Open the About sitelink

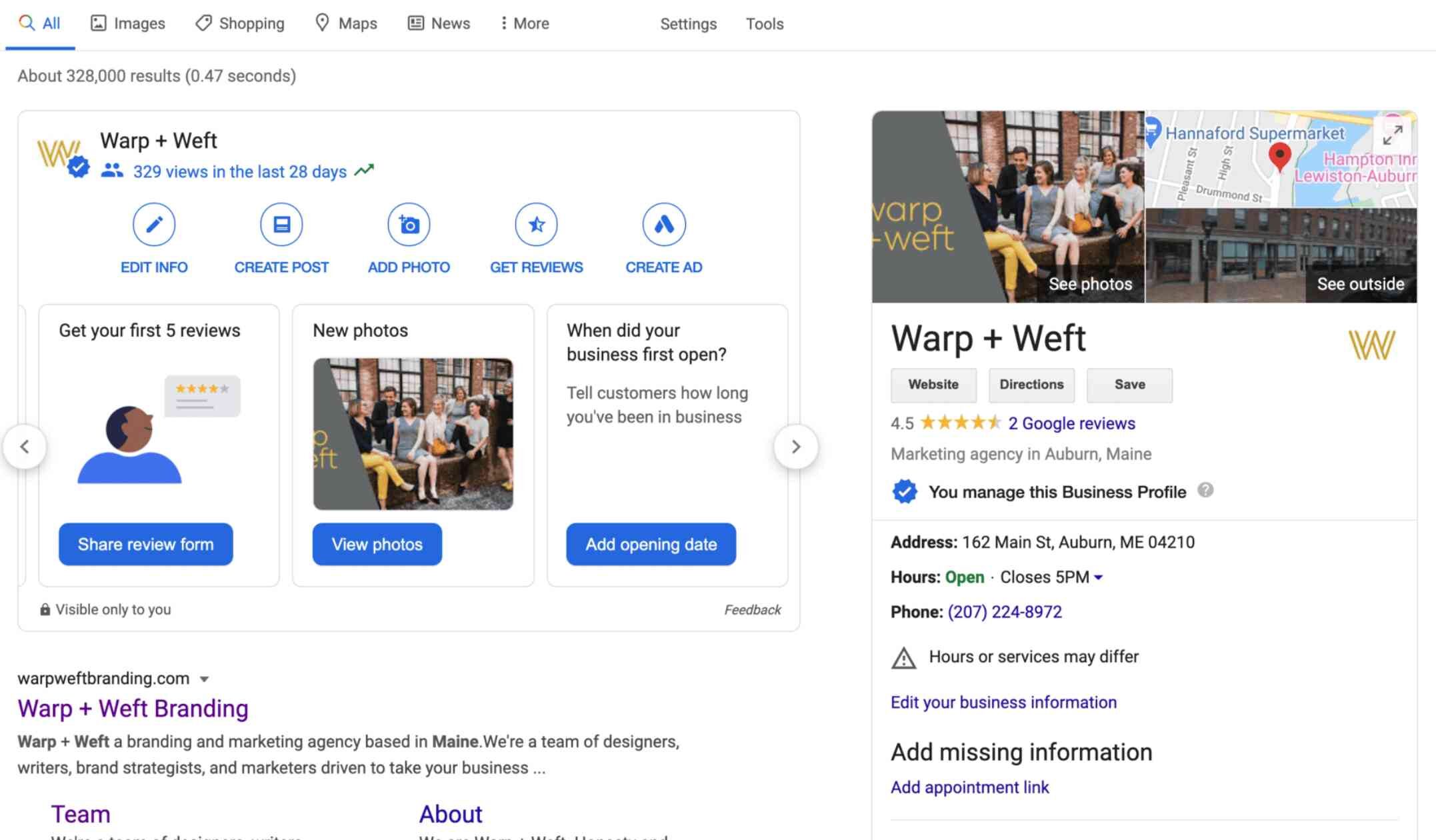click(451, 814)
